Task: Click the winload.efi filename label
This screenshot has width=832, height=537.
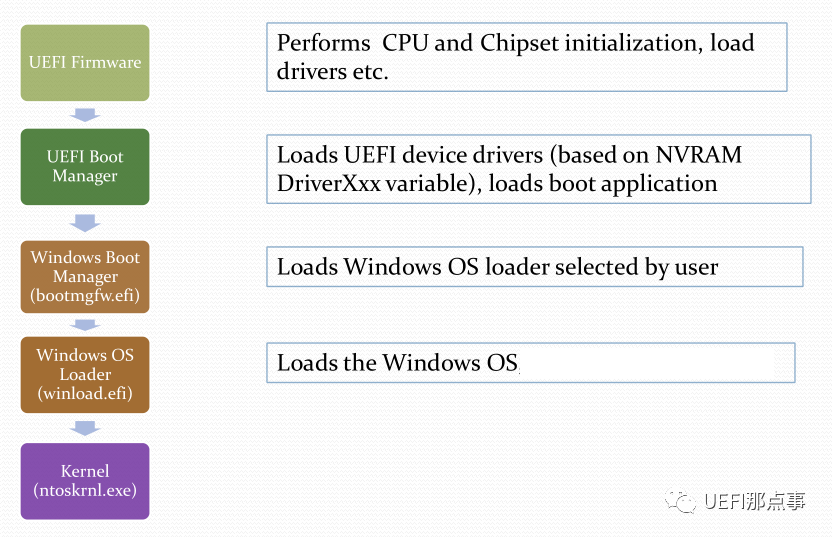Action: [x=85, y=393]
